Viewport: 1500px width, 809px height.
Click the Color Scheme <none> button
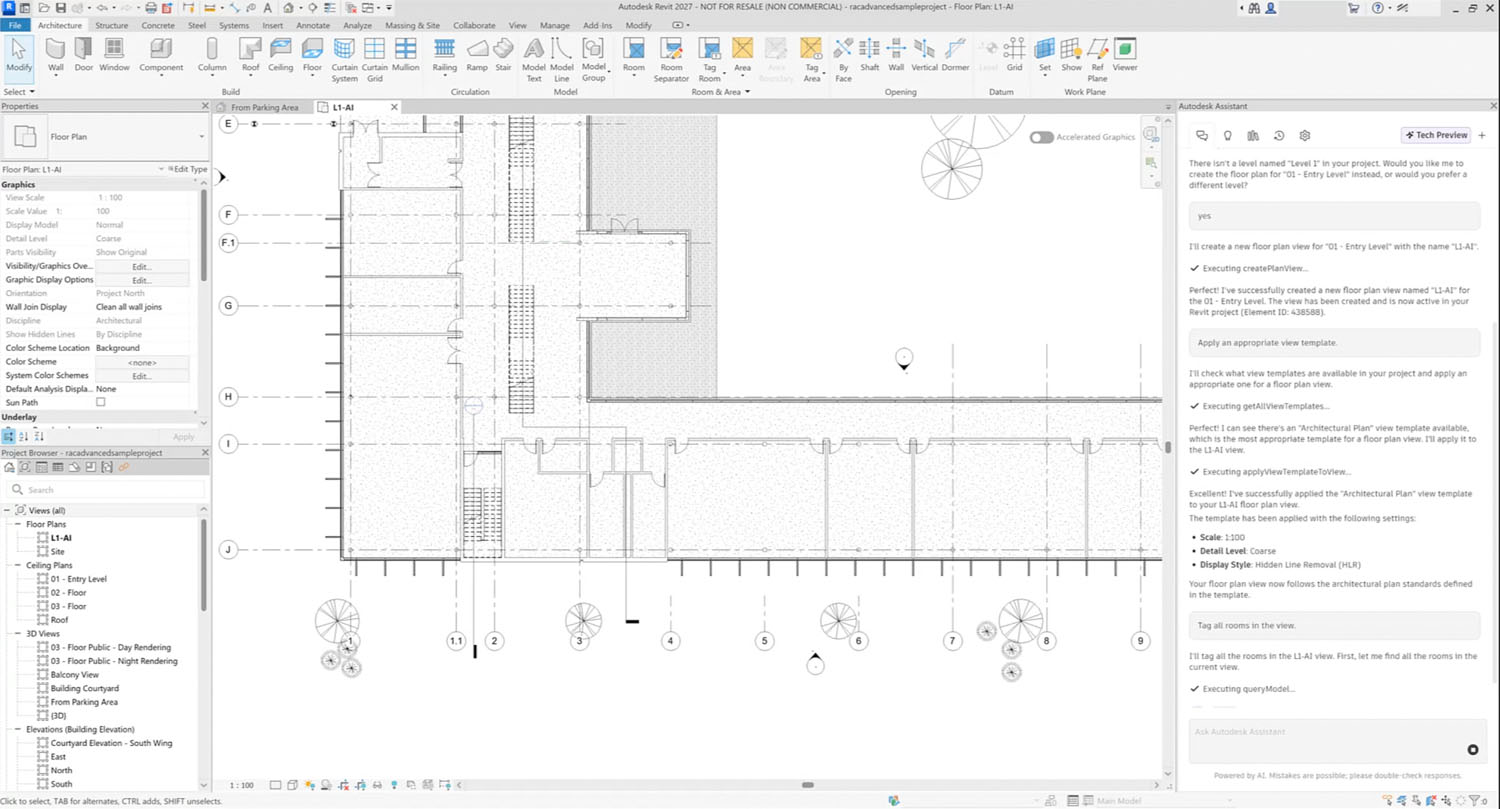point(142,362)
